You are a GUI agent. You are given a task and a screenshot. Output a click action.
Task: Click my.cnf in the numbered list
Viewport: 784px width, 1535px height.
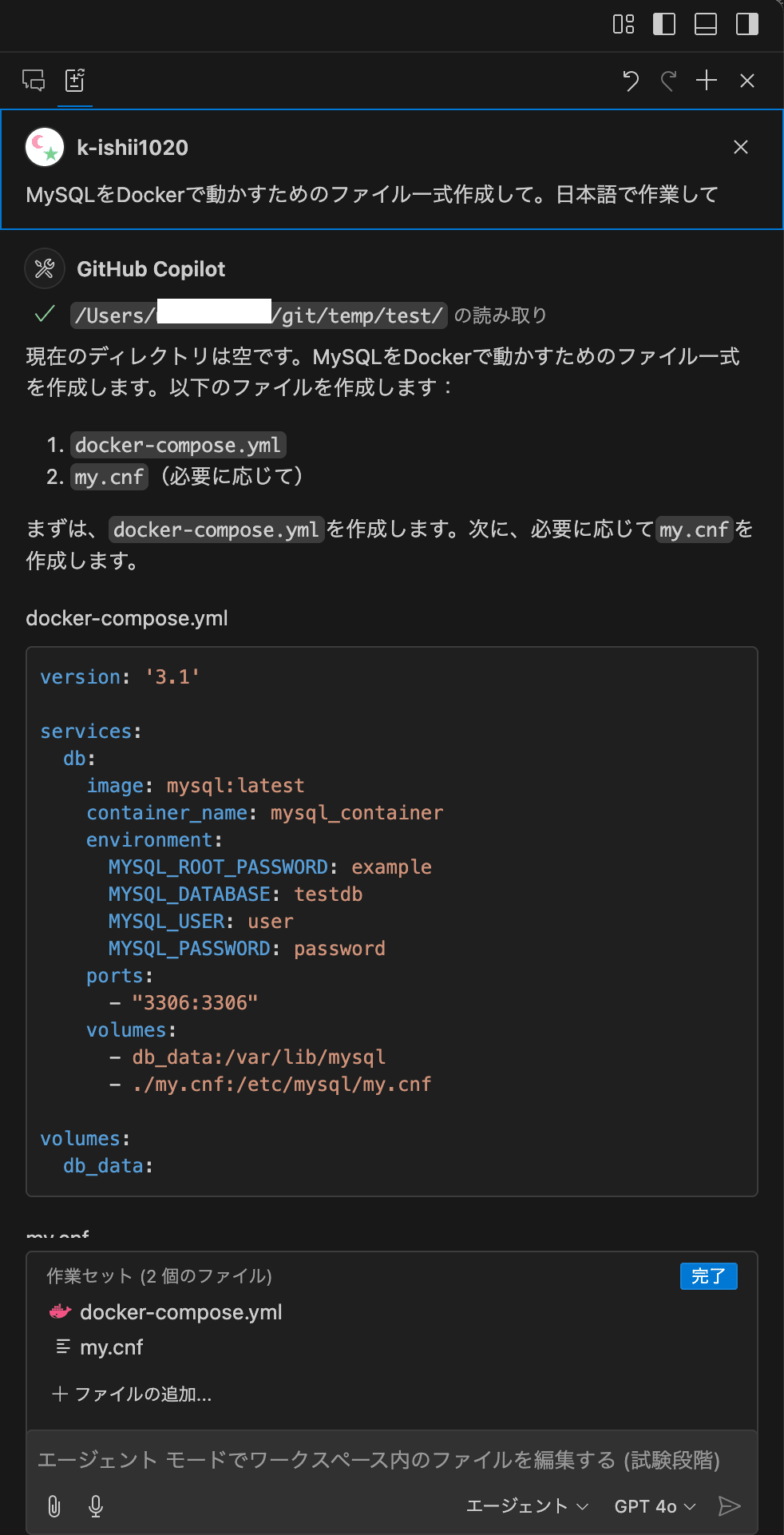[109, 477]
